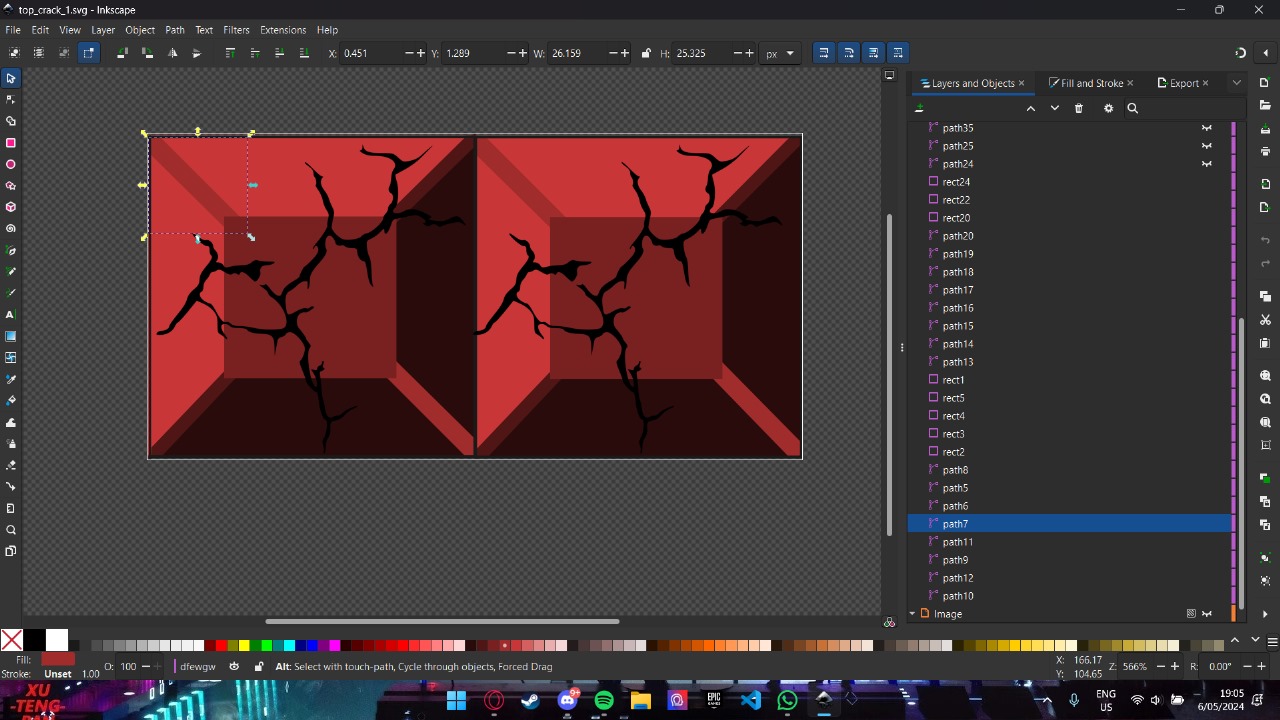The image size is (1280, 720).
Task: Toggle scale stroke width with object
Action: (824, 53)
